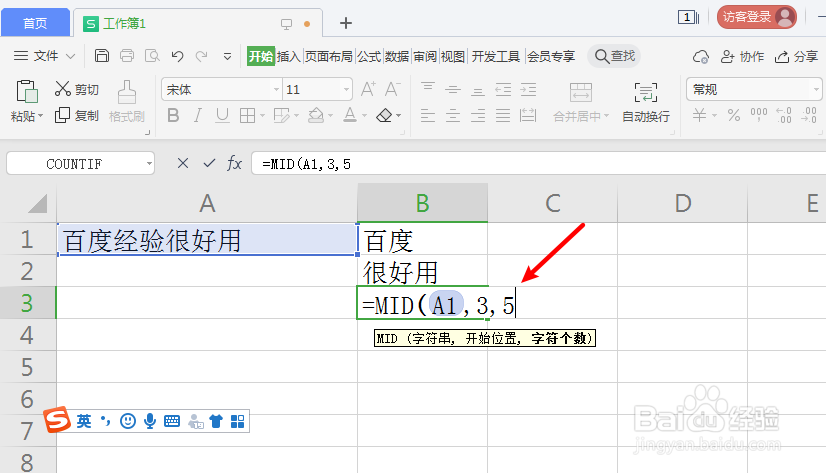Viewport: 826px width, 473px height.
Task: Open the font name 宋体 dropdown
Action: coord(276,90)
